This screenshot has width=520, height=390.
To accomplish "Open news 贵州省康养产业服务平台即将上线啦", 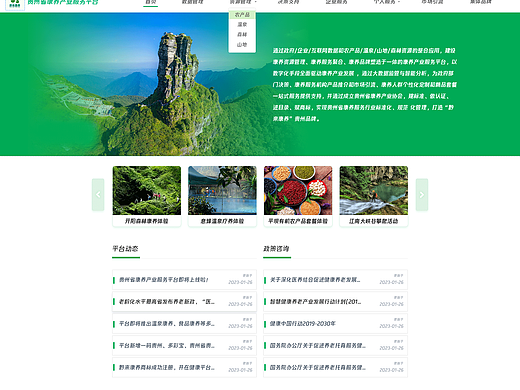I will pyautogui.click(x=184, y=279).
